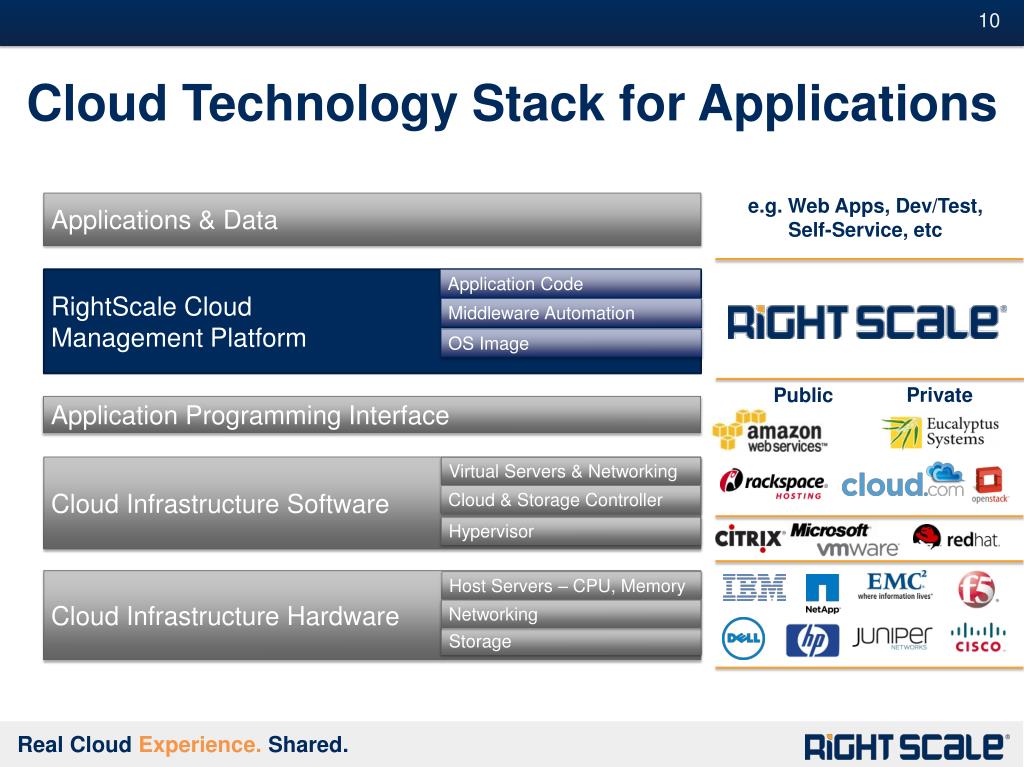Click the Microsoft logo
This screenshot has width=1024, height=767.
[829, 530]
